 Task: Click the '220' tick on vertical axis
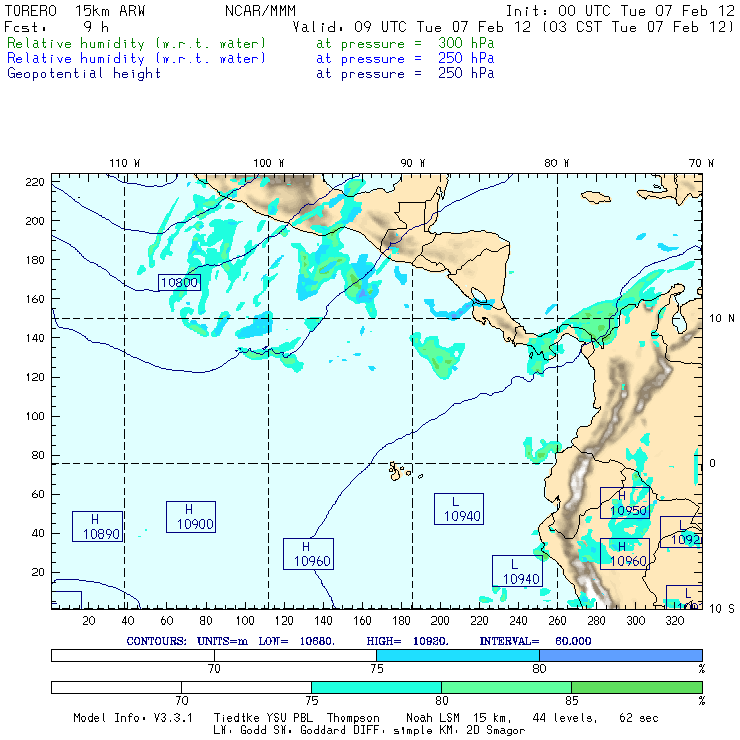point(35,182)
